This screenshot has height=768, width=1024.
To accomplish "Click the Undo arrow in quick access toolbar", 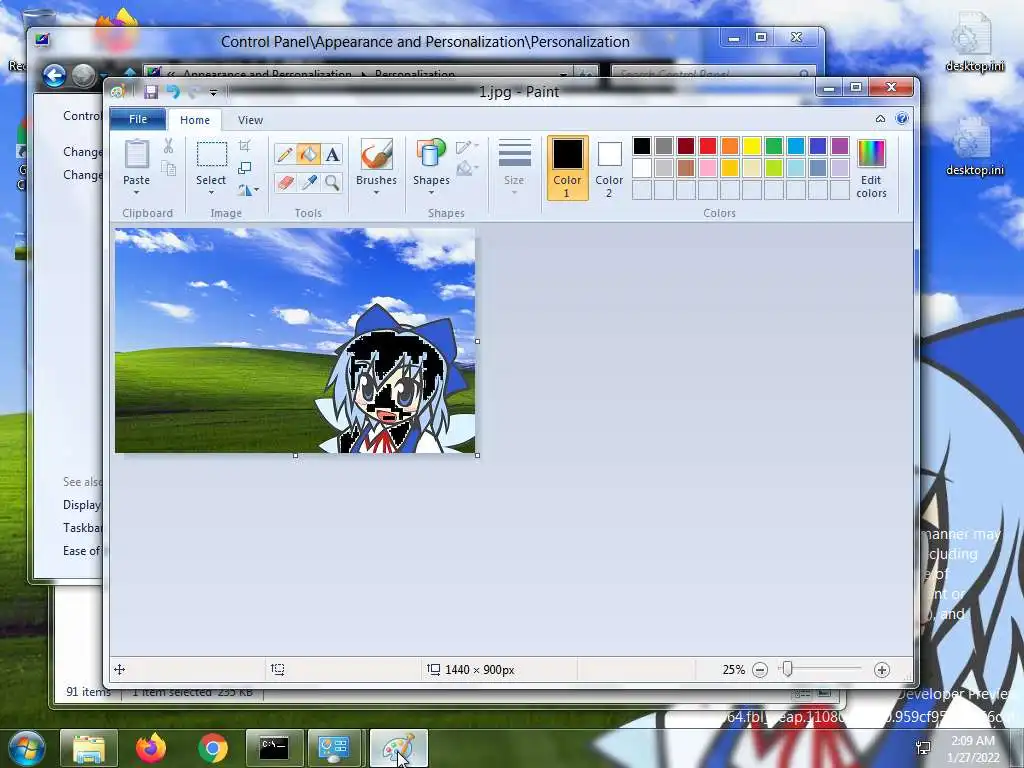I will (172, 92).
